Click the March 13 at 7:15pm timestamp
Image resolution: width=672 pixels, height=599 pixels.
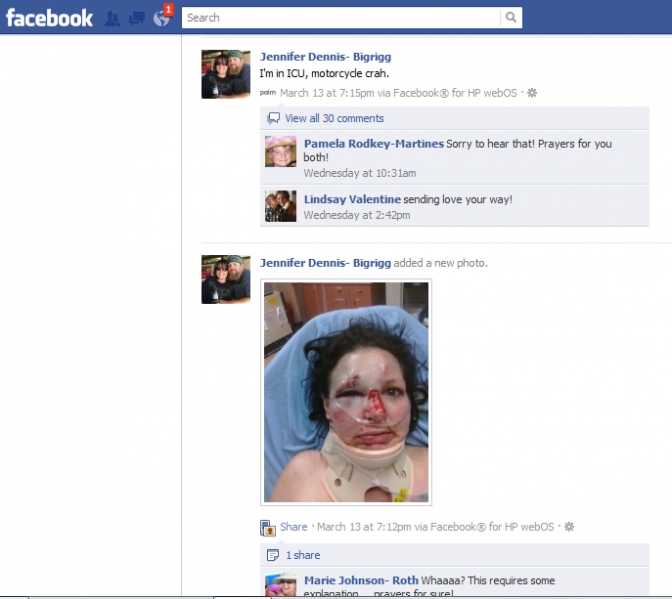coord(324,93)
